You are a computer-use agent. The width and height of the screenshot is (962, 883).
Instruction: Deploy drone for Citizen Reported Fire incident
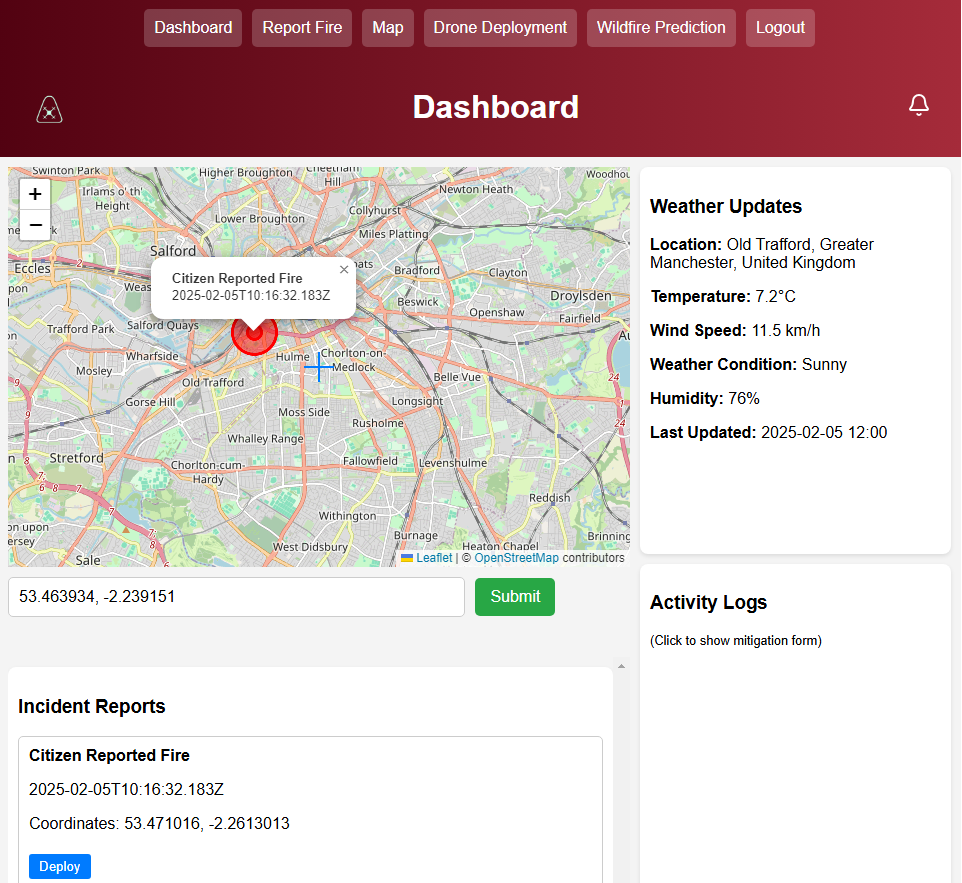pyautogui.click(x=60, y=866)
